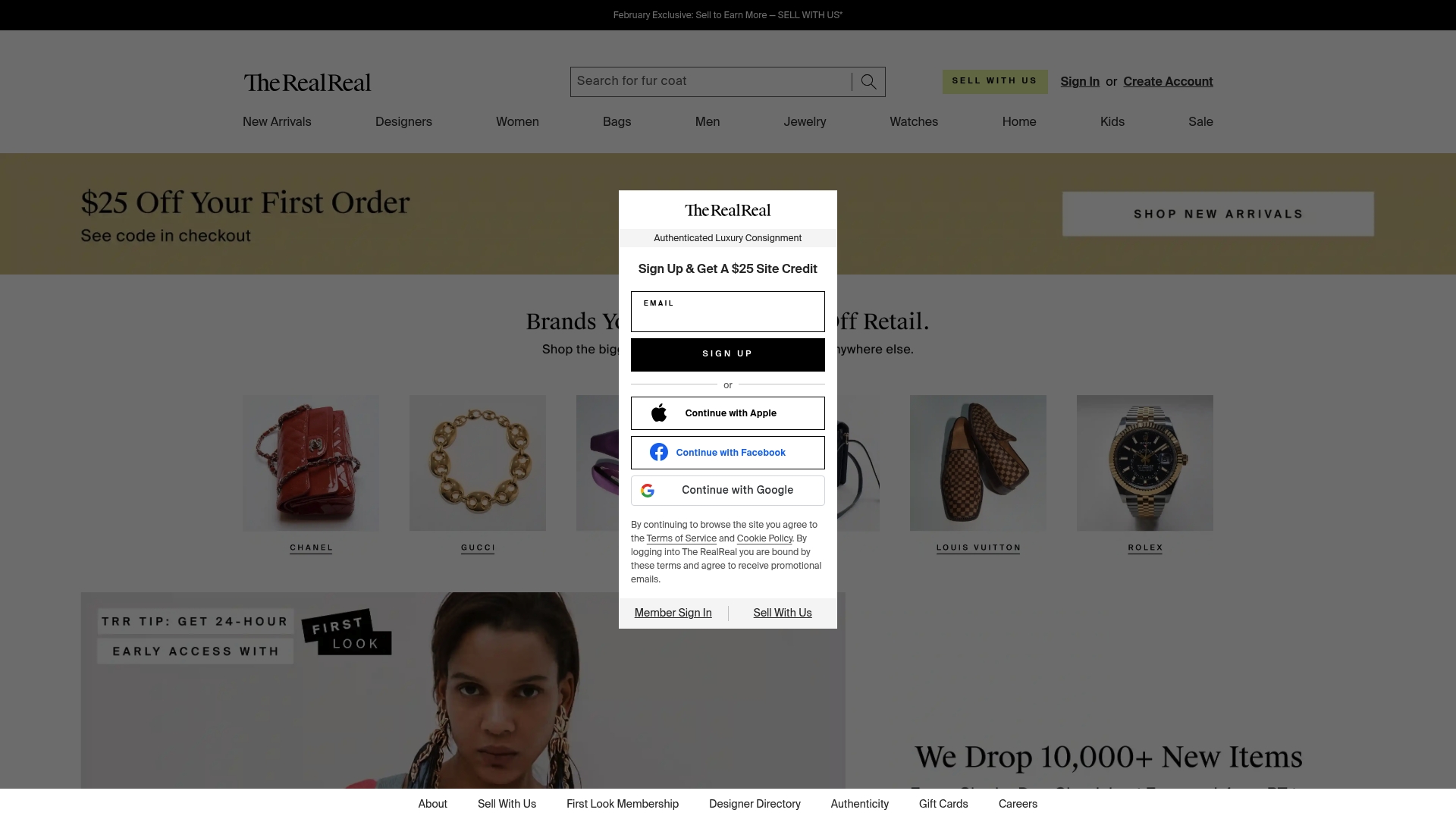Open the Sale section
The height and width of the screenshot is (819, 1456).
(x=1200, y=121)
